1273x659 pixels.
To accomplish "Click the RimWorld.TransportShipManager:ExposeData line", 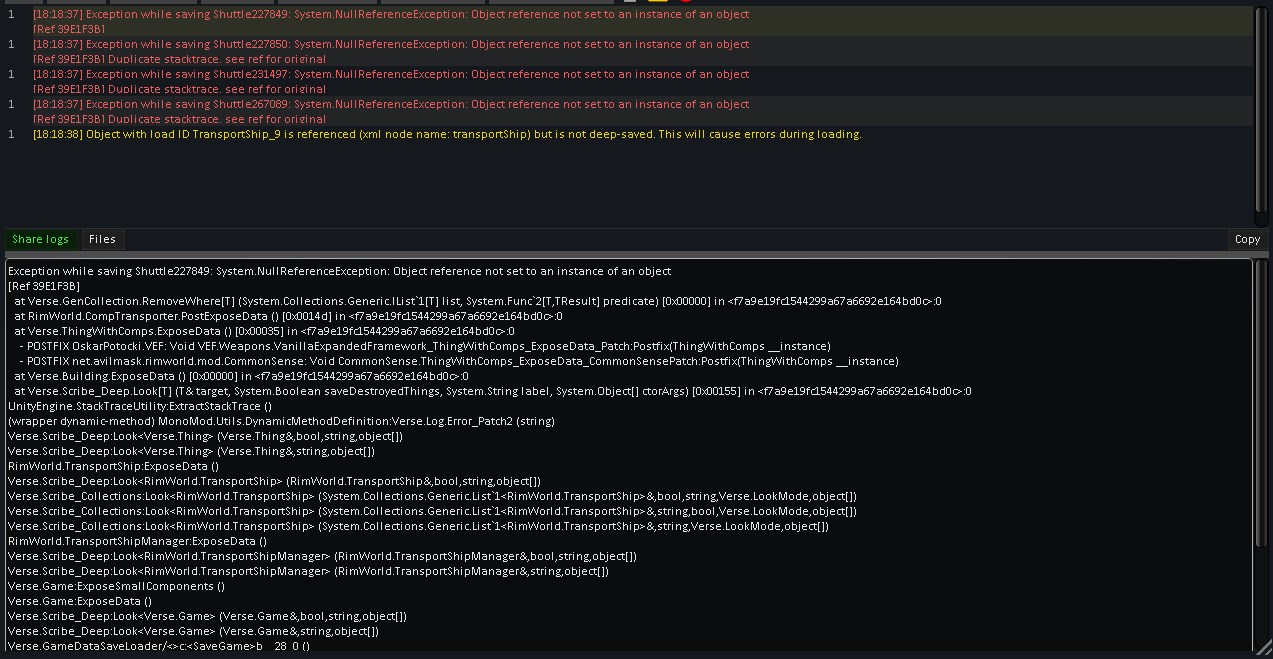I will (137, 541).
